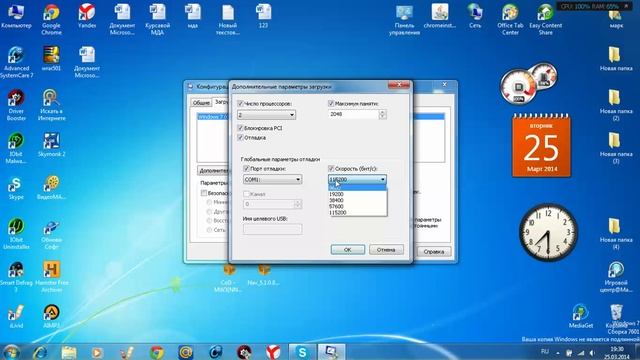Open the Skymonk 2 desktop icon
Screen dimensions: 640x360
click(x=51, y=145)
